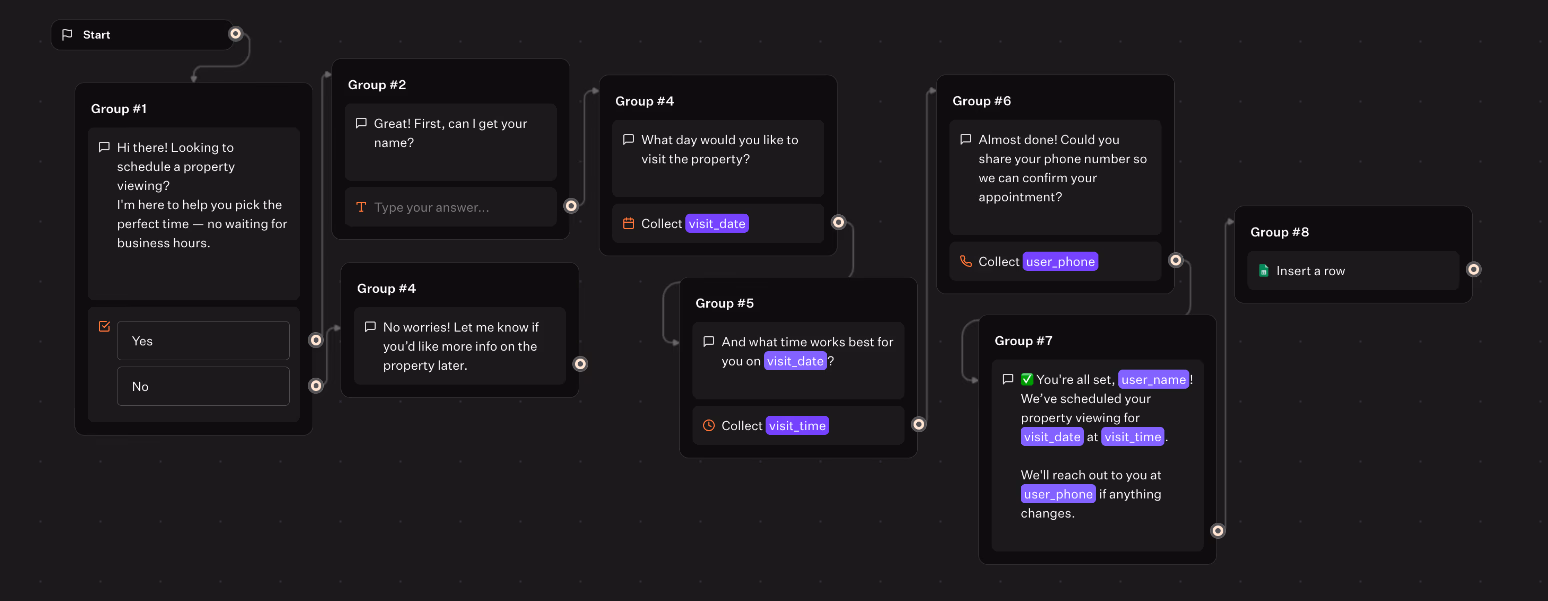Click the Group #7 title label
Screen dimensions: 1548x601
tap(1023, 341)
